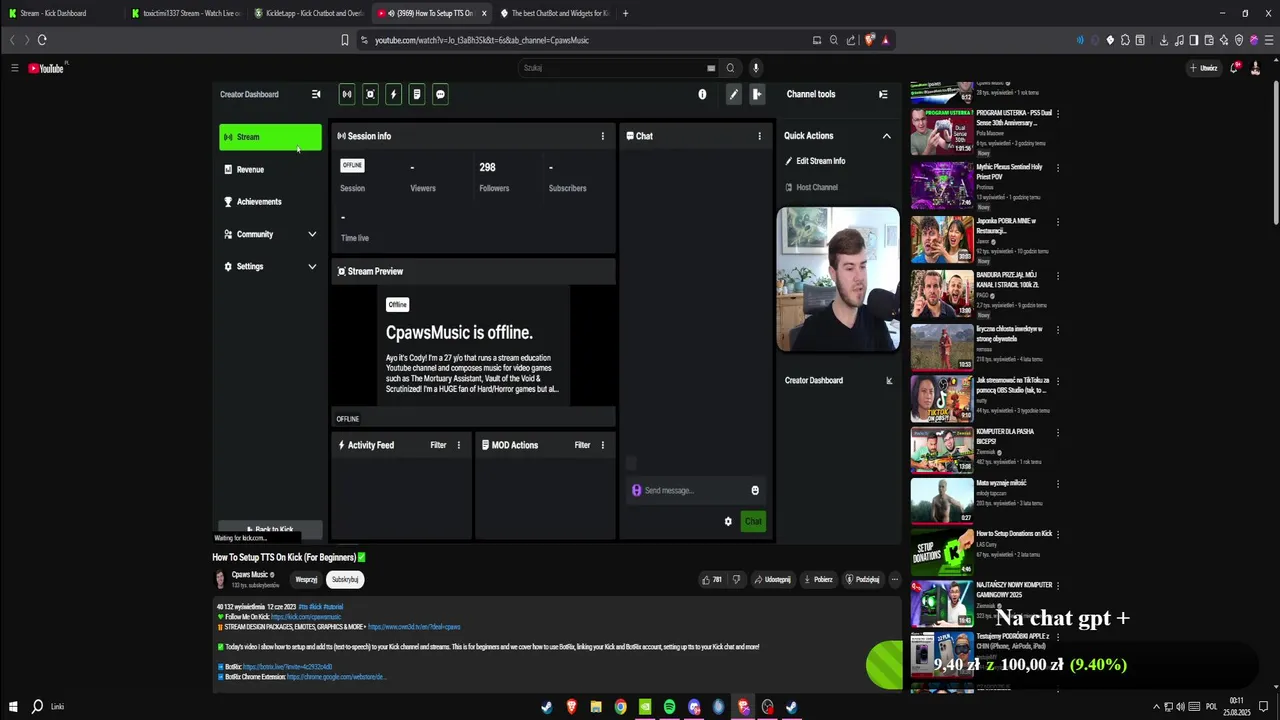This screenshot has height=720, width=1280.
Task: Open browser downloads icon in toolbar
Action: [x=1164, y=40]
